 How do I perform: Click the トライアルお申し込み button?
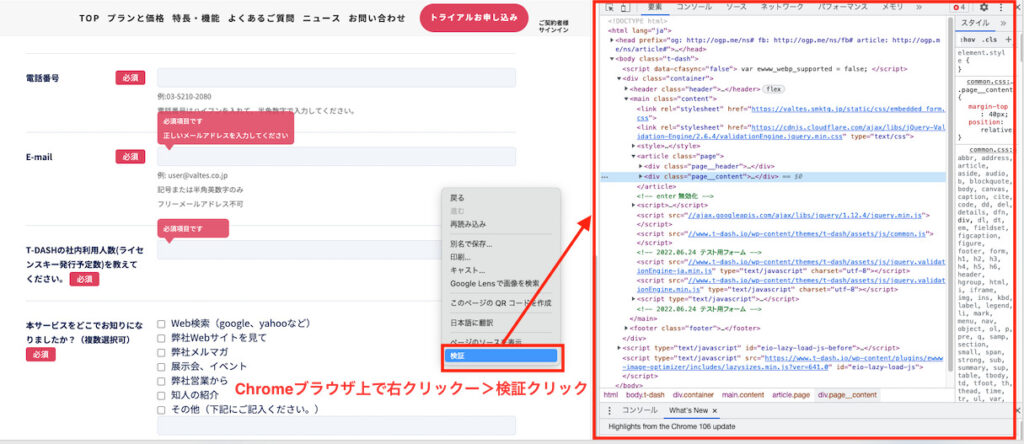coord(474,17)
